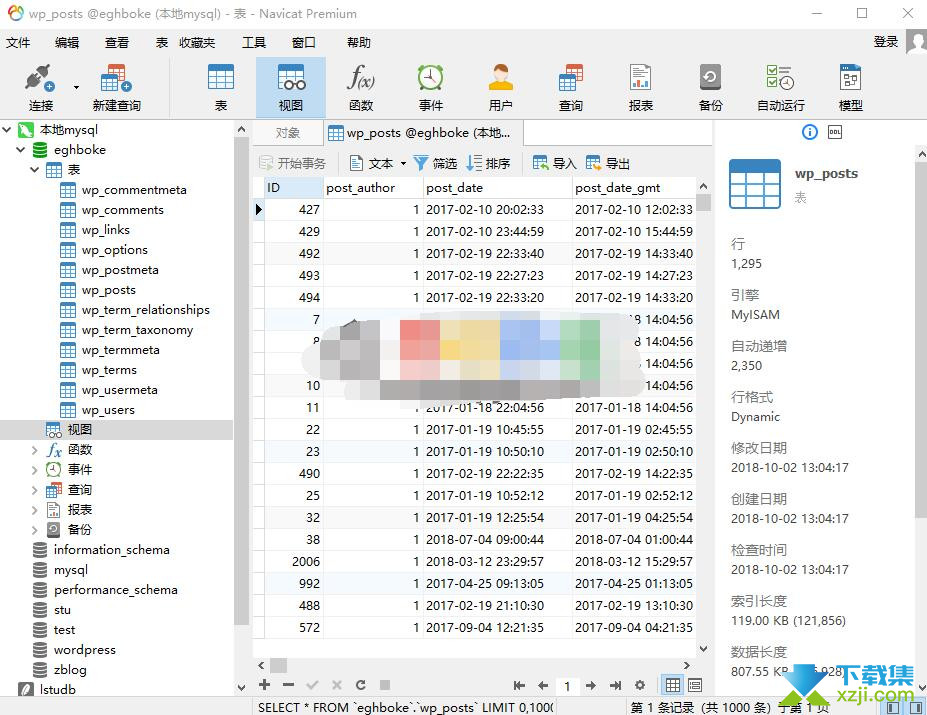Show DDL panel icon in right sidebar
927x715 pixels.
(x=835, y=132)
